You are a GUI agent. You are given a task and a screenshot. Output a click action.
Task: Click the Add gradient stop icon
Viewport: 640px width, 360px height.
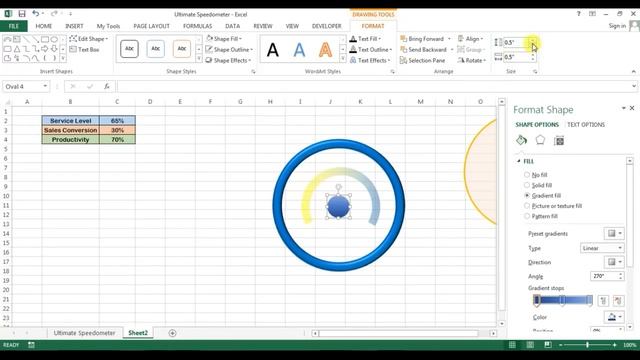point(603,301)
